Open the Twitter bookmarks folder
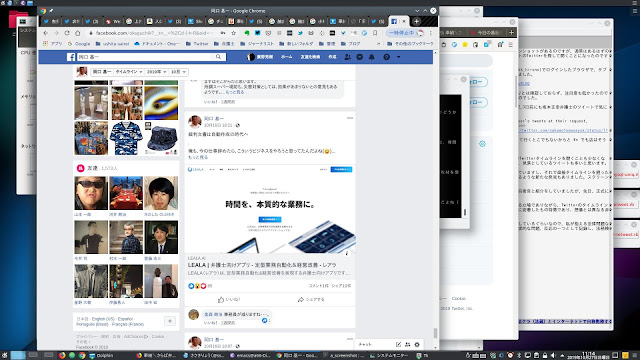 click(x=197, y=43)
